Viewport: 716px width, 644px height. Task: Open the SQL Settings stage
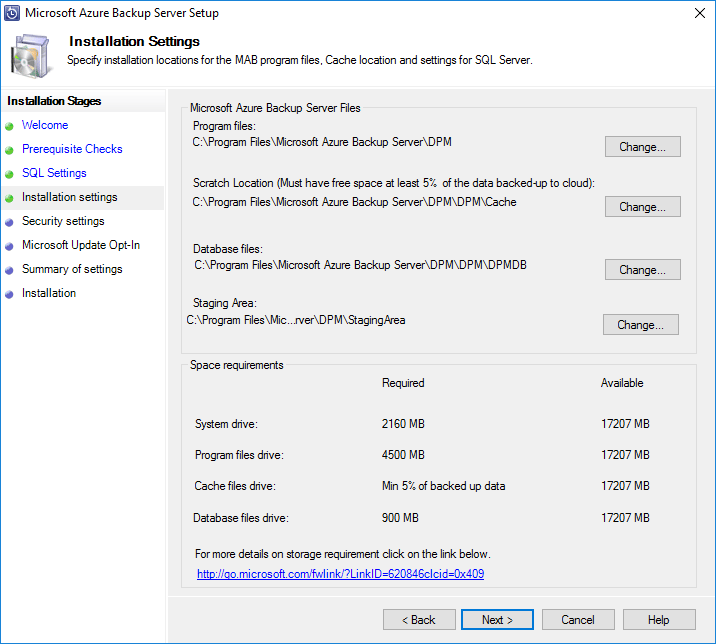click(54, 173)
